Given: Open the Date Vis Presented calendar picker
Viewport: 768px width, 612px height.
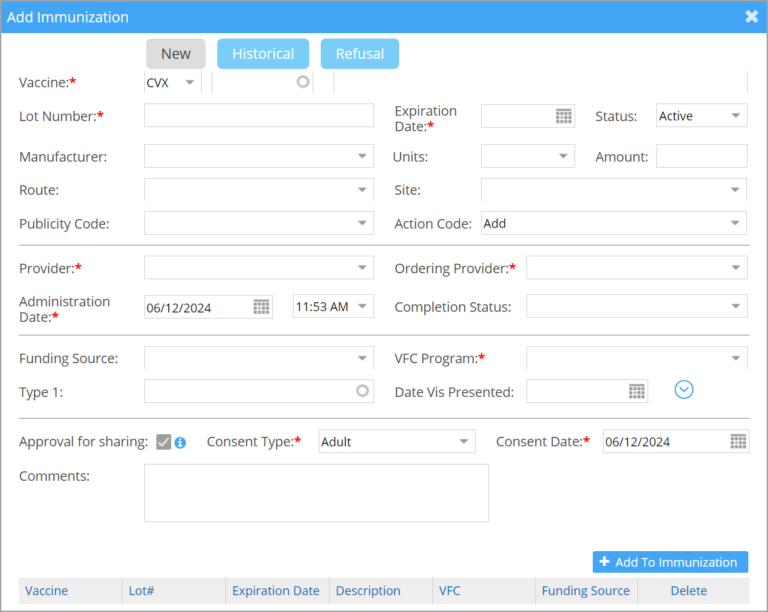Looking at the screenshot, I should (x=637, y=391).
